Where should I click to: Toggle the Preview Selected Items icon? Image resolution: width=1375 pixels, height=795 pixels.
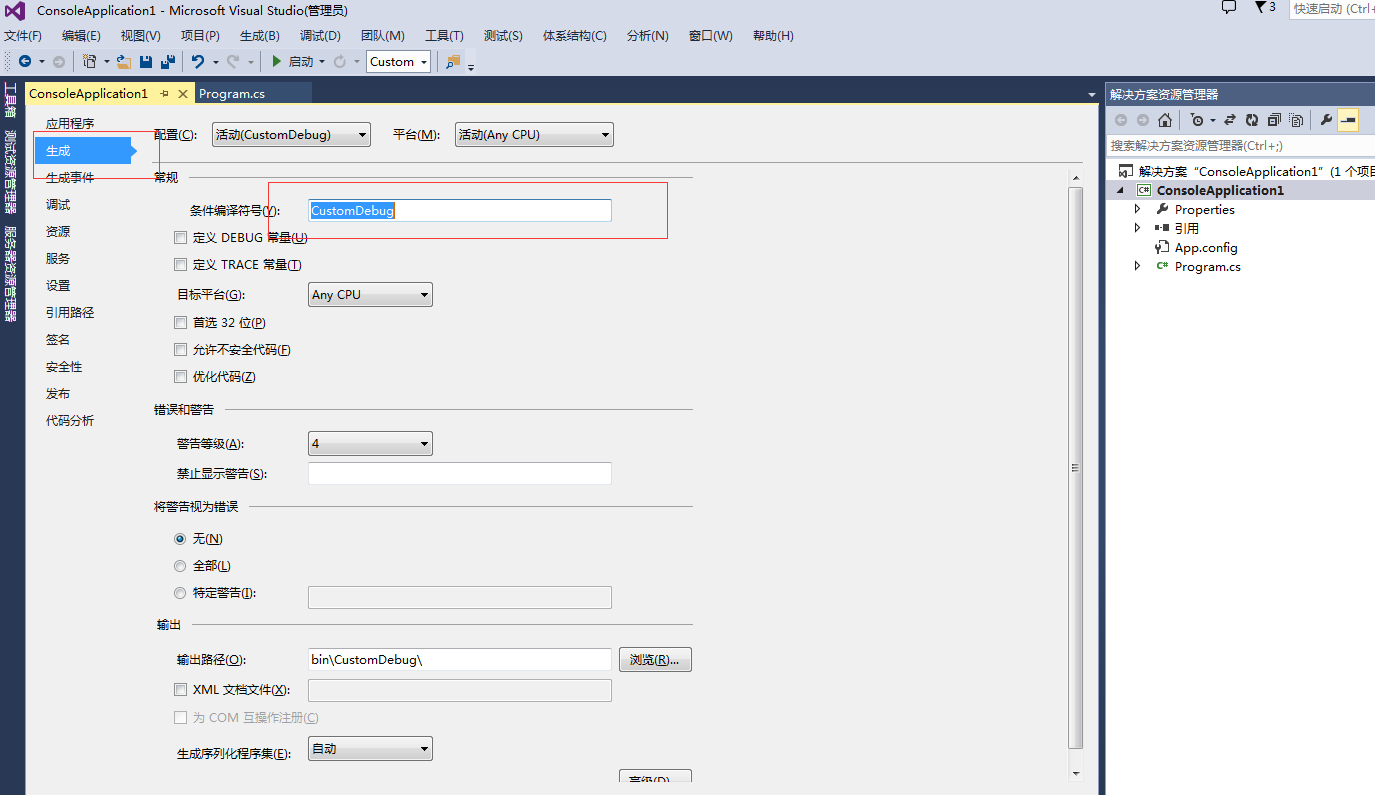[1348, 120]
